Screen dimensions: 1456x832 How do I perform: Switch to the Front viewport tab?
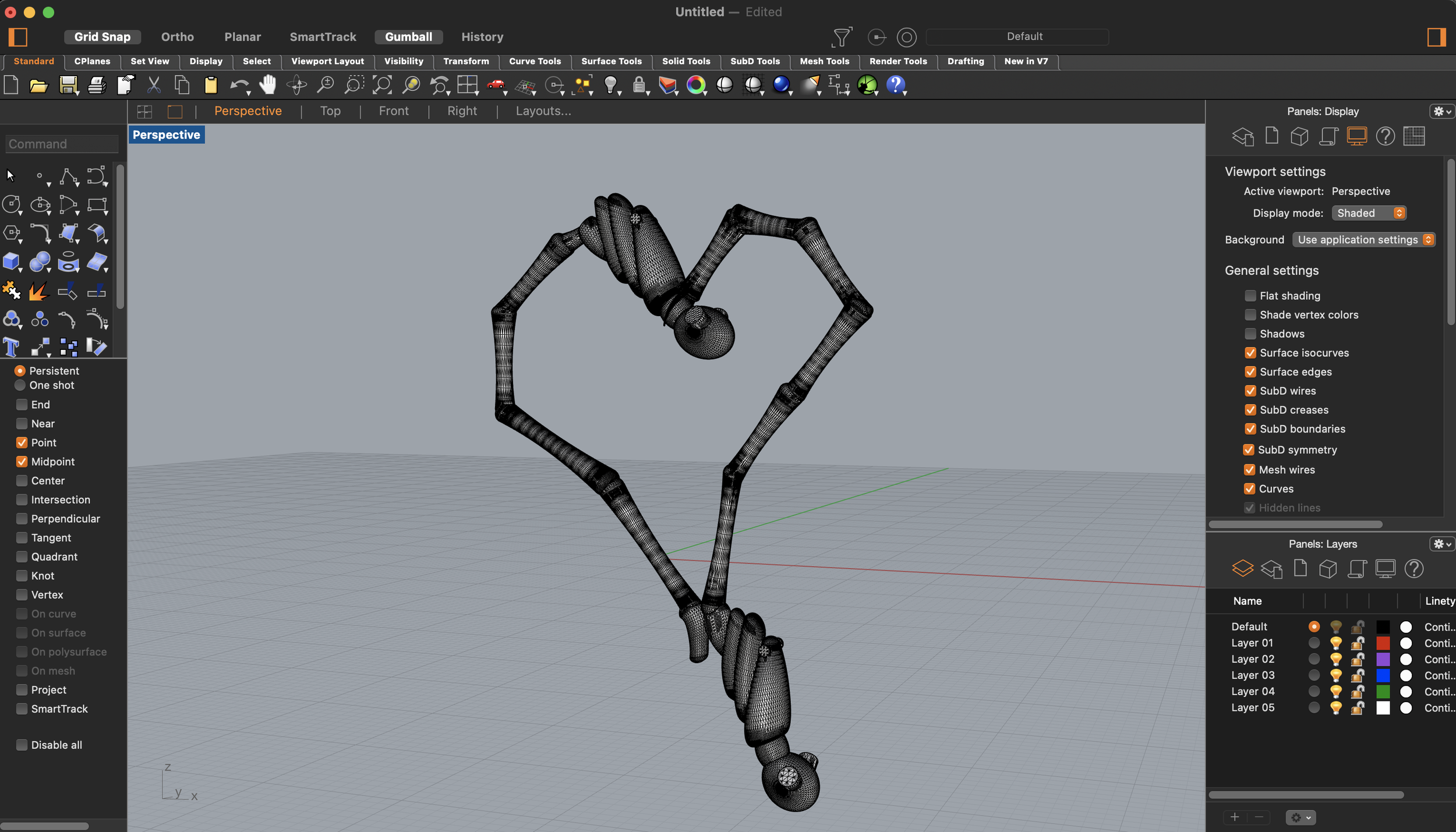pyautogui.click(x=394, y=111)
